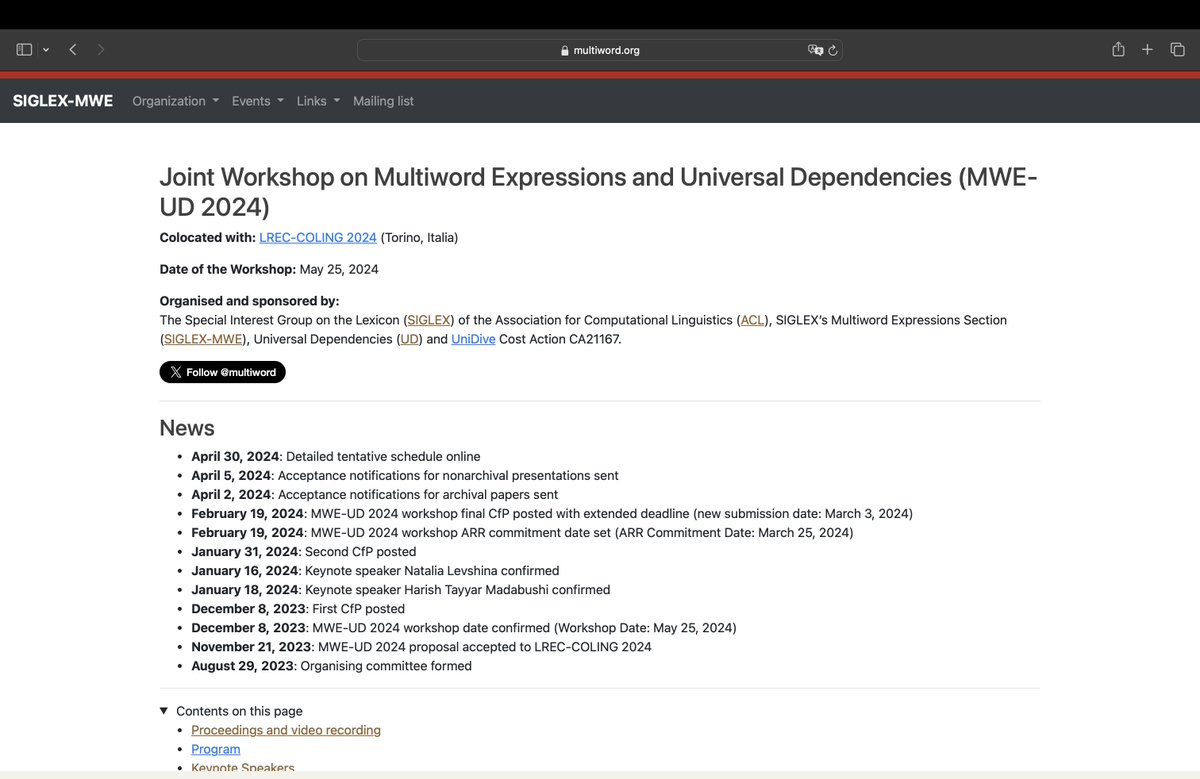The height and width of the screenshot is (779, 1200).
Task: Click 'Keynote speaker Harish Tayyar Madabushi confirmed'
Action: coord(457,589)
